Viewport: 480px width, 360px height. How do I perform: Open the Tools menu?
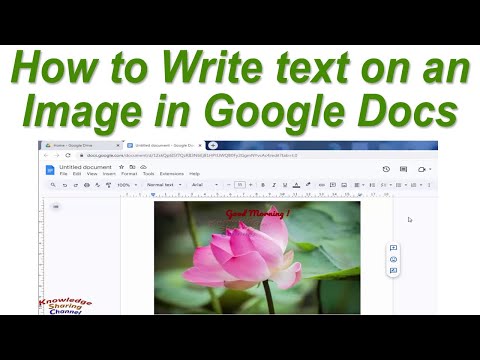click(149, 174)
